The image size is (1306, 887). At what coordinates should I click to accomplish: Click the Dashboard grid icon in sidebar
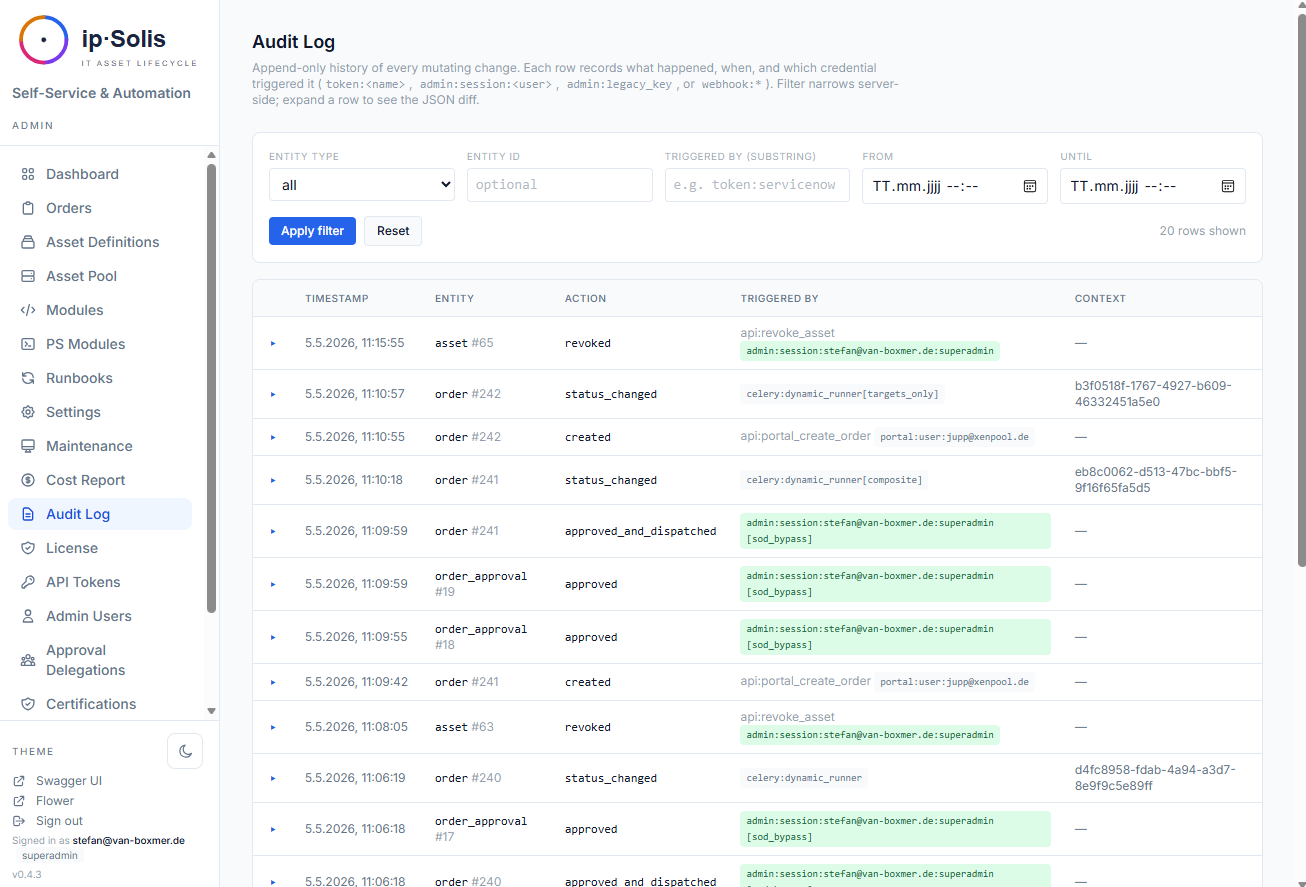28,174
